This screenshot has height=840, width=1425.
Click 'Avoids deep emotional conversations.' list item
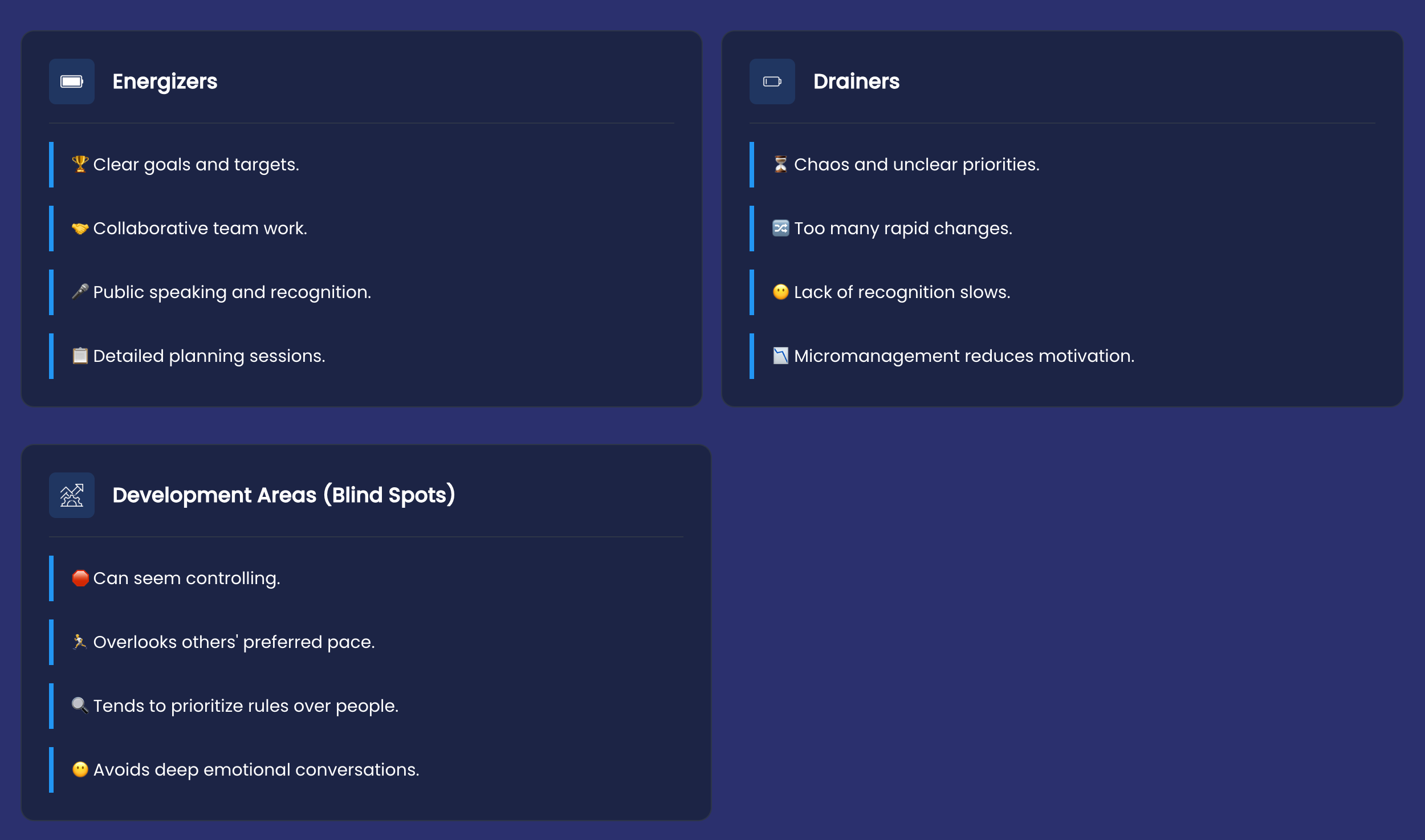coord(256,770)
